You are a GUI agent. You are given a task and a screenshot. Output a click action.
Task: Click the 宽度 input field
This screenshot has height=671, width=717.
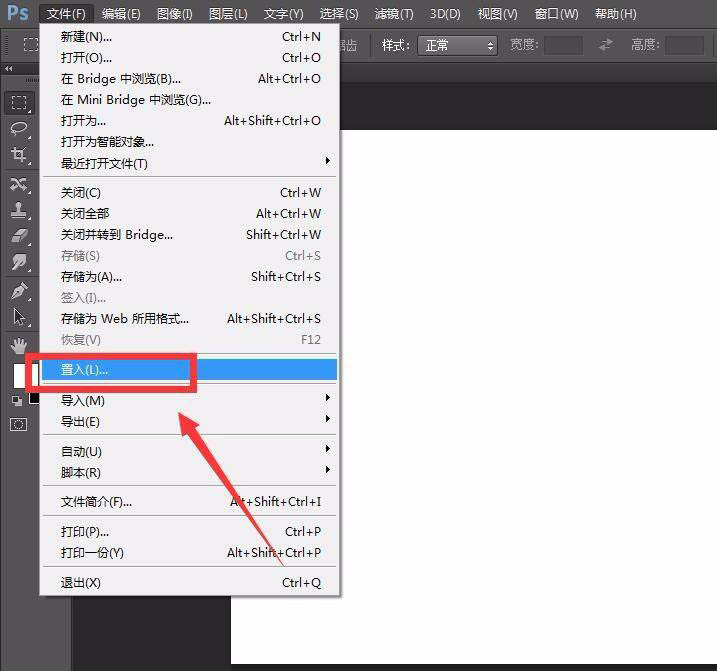563,45
